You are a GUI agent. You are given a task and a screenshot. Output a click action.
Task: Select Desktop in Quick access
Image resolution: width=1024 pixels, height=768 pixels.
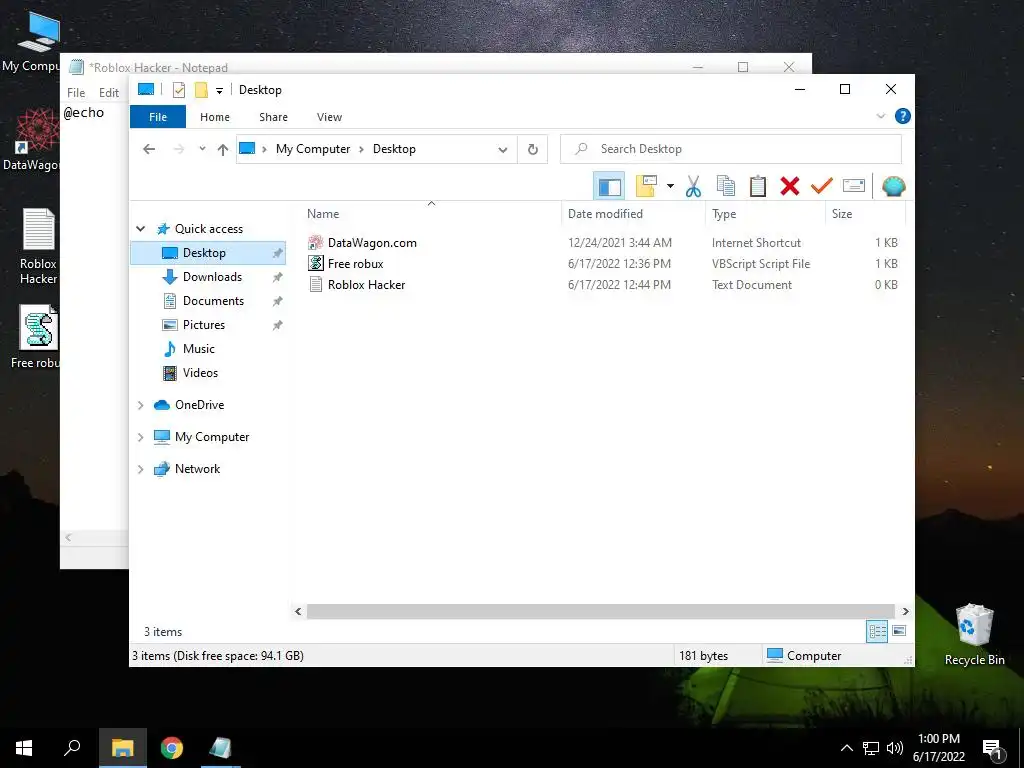point(208,253)
